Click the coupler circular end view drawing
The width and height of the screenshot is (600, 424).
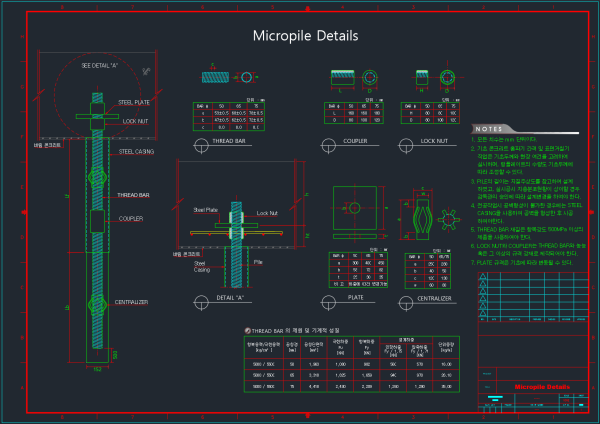pyautogui.click(x=370, y=77)
